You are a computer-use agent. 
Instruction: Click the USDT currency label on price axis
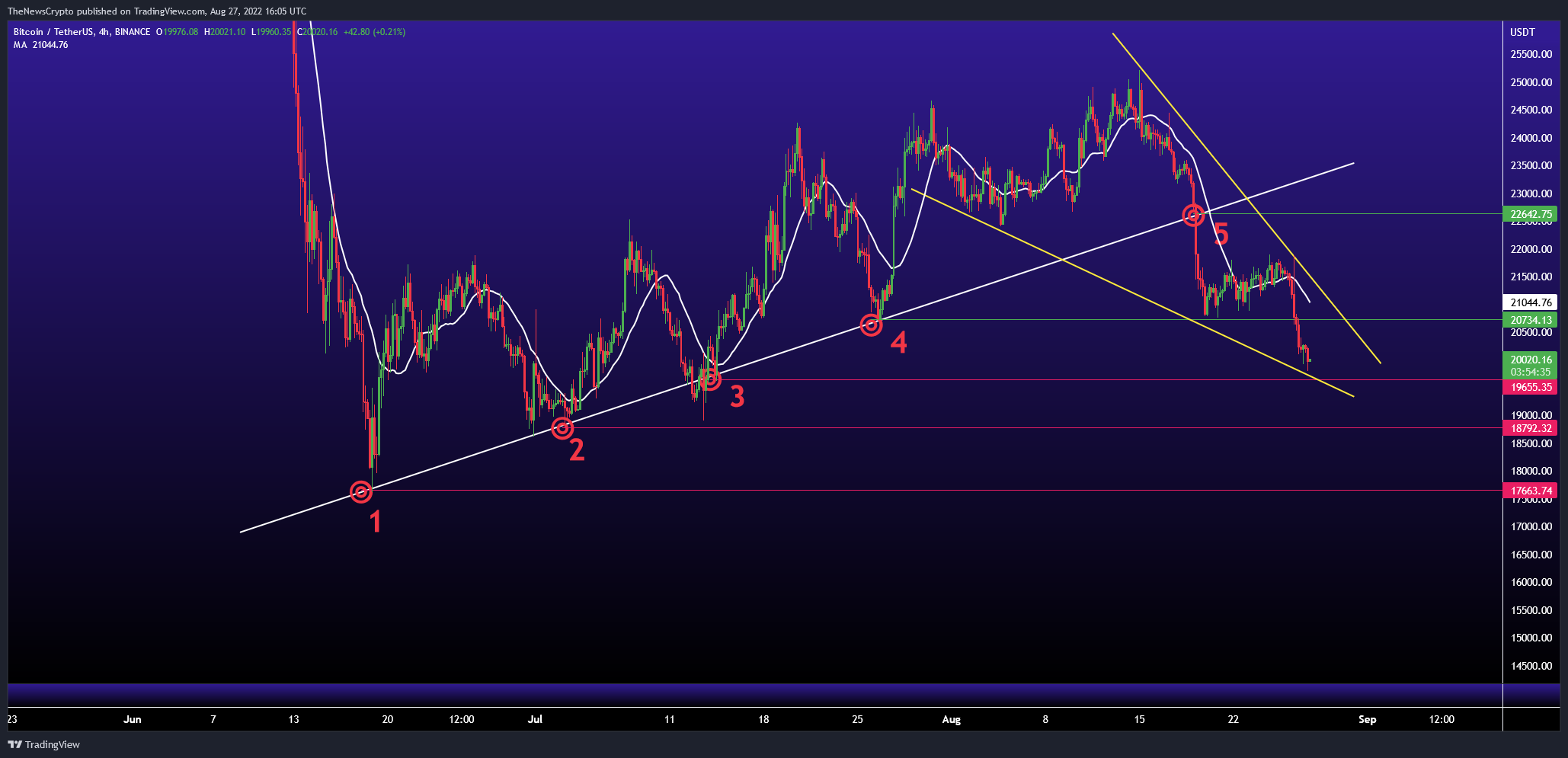[1522, 32]
